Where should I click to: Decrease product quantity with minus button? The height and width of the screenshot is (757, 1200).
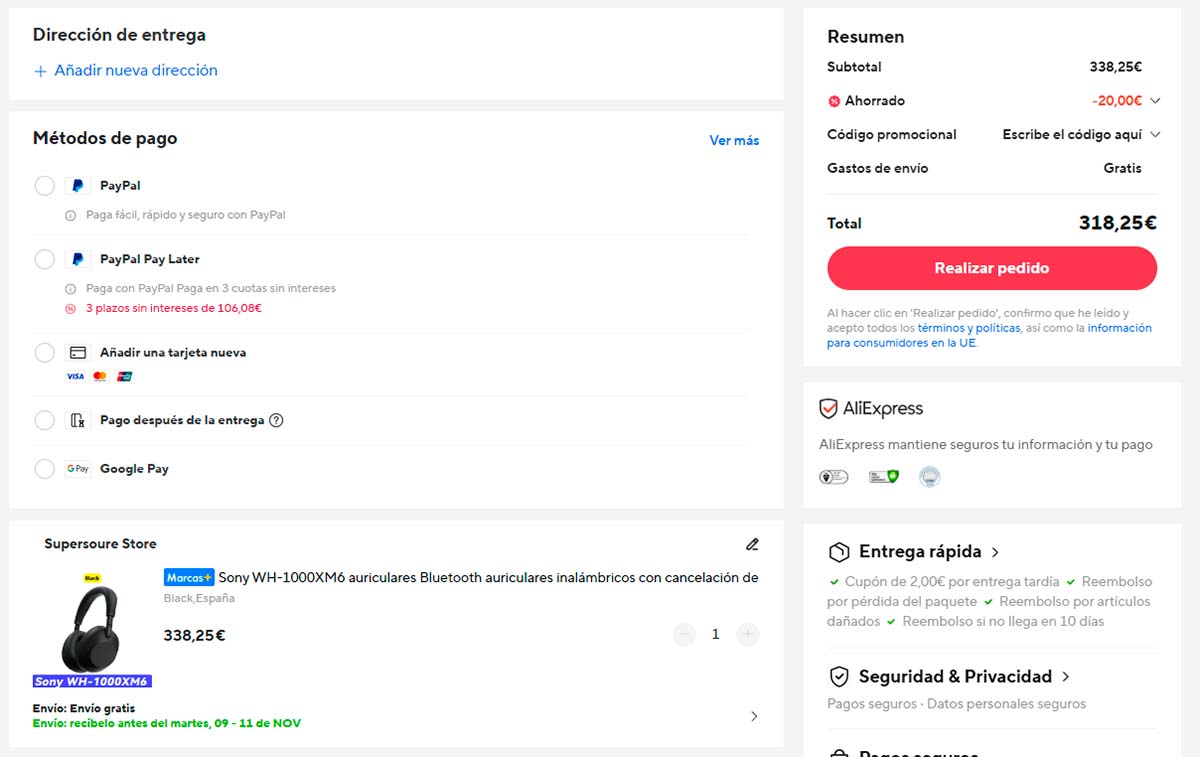pyautogui.click(x=684, y=634)
